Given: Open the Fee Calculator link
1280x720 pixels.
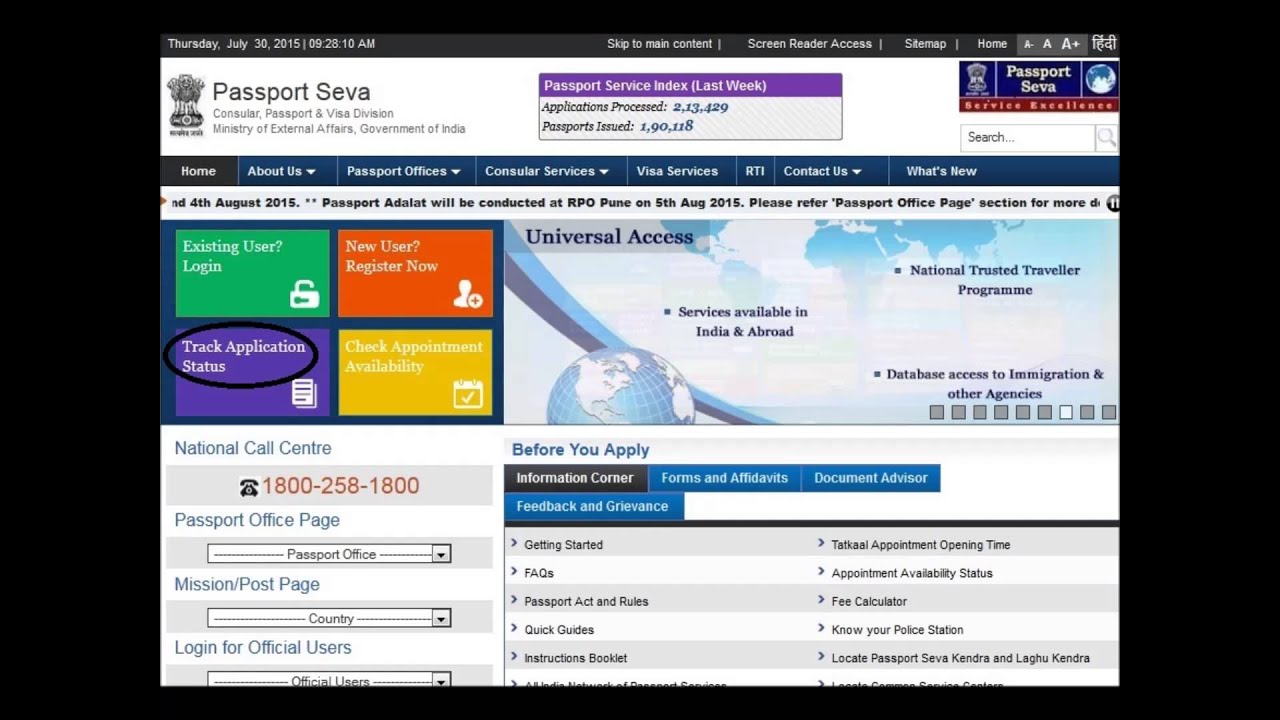Looking at the screenshot, I should click(x=869, y=602).
